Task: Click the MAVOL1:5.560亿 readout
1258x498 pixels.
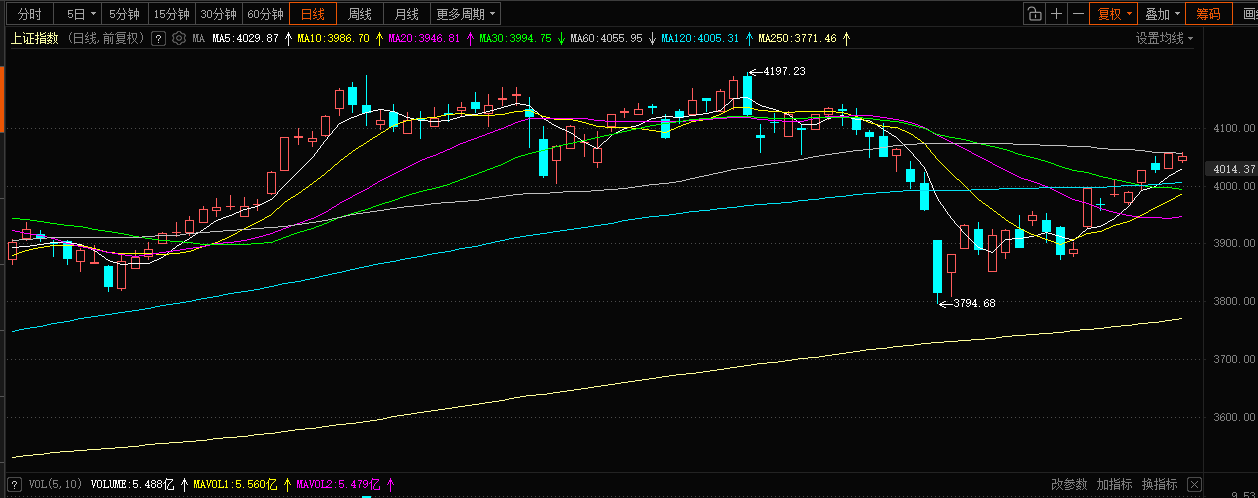Action: (236, 484)
